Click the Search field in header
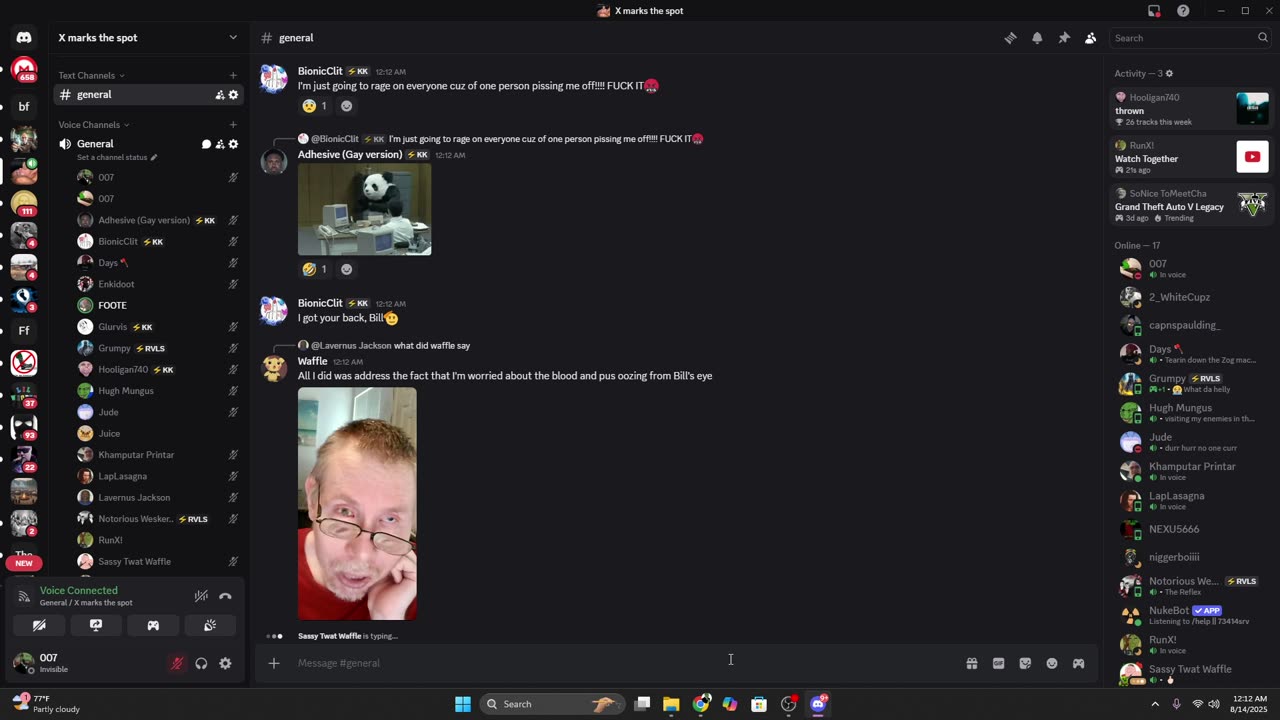The width and height of the screenshot is (1280, 720). point(1190,38)
